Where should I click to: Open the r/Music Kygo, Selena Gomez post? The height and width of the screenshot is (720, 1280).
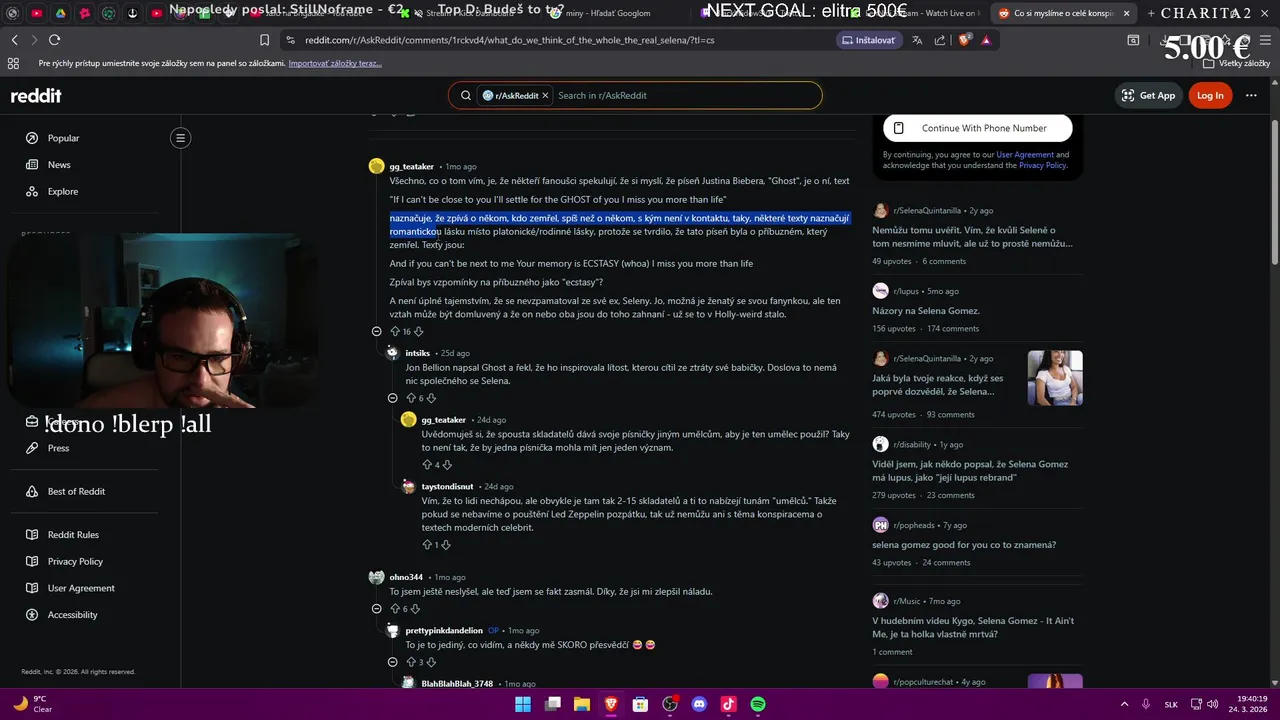point(973,627)
